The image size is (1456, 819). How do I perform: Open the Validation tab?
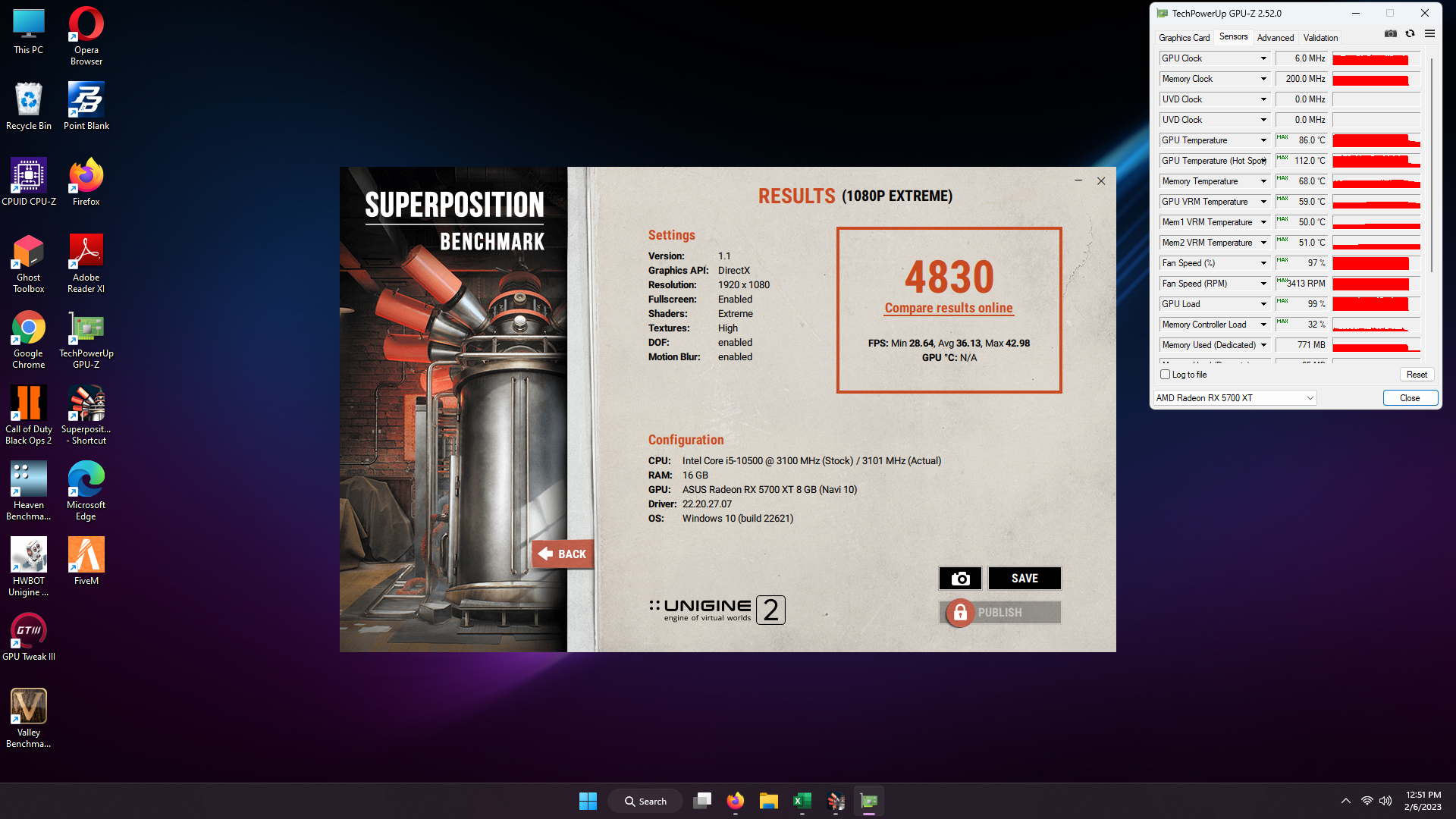[1320, 37]
